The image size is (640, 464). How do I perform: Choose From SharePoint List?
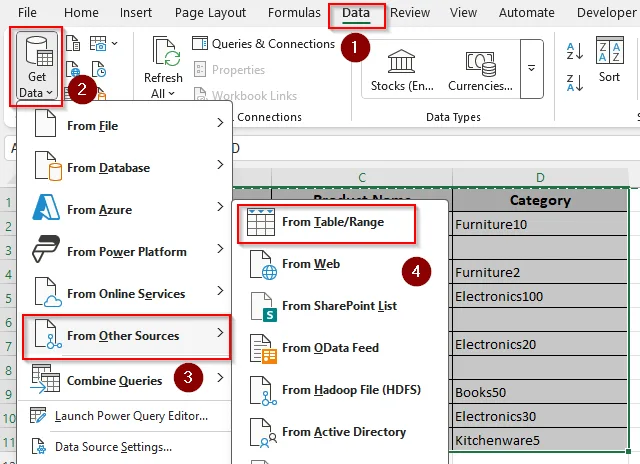(x=339, y=306)
